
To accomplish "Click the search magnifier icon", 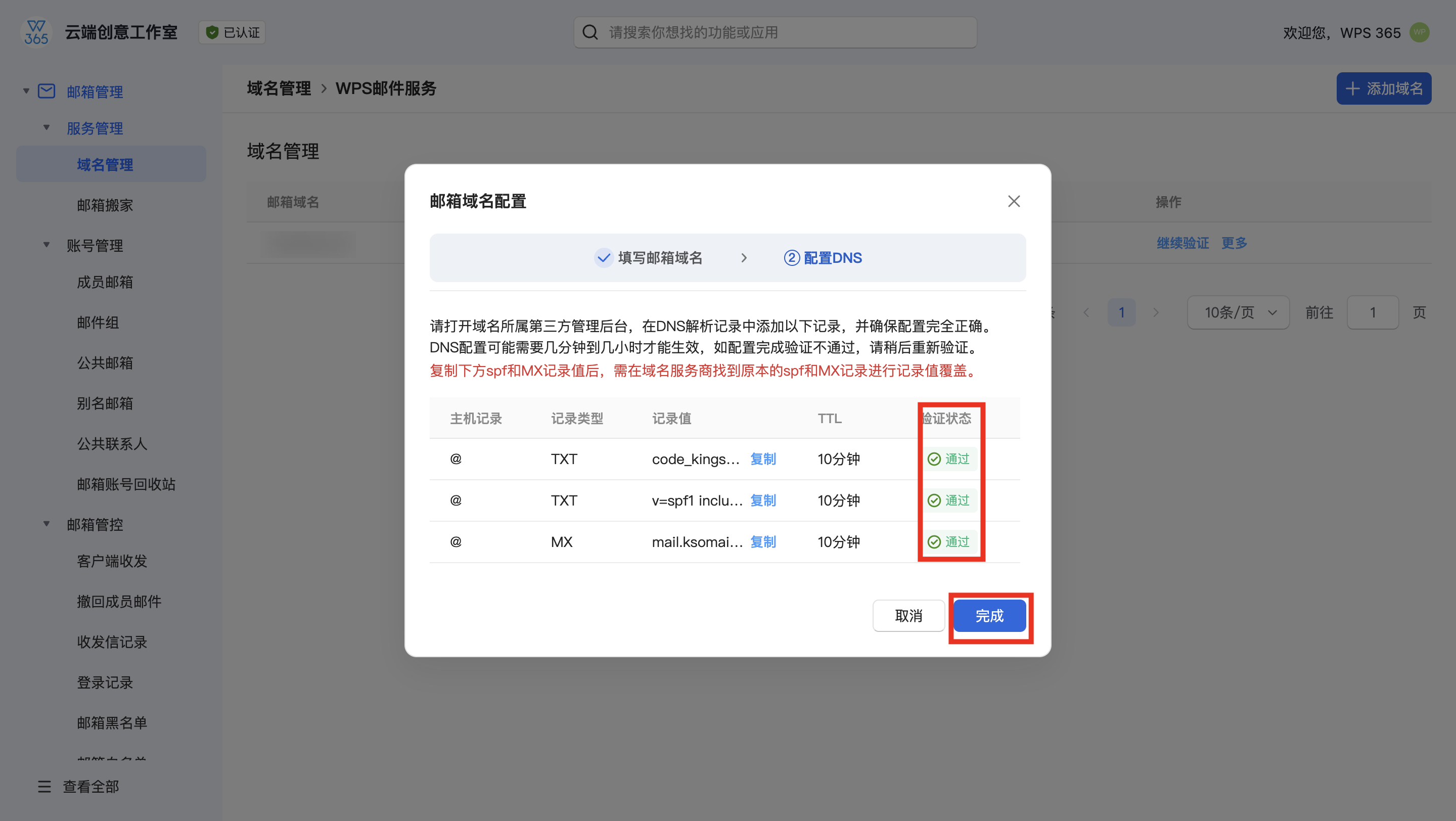I will (x=589, y=33).
